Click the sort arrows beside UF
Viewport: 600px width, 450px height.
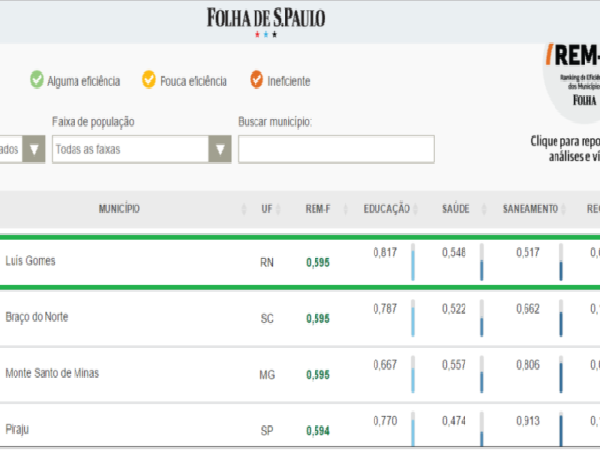(x=278, y=209)
